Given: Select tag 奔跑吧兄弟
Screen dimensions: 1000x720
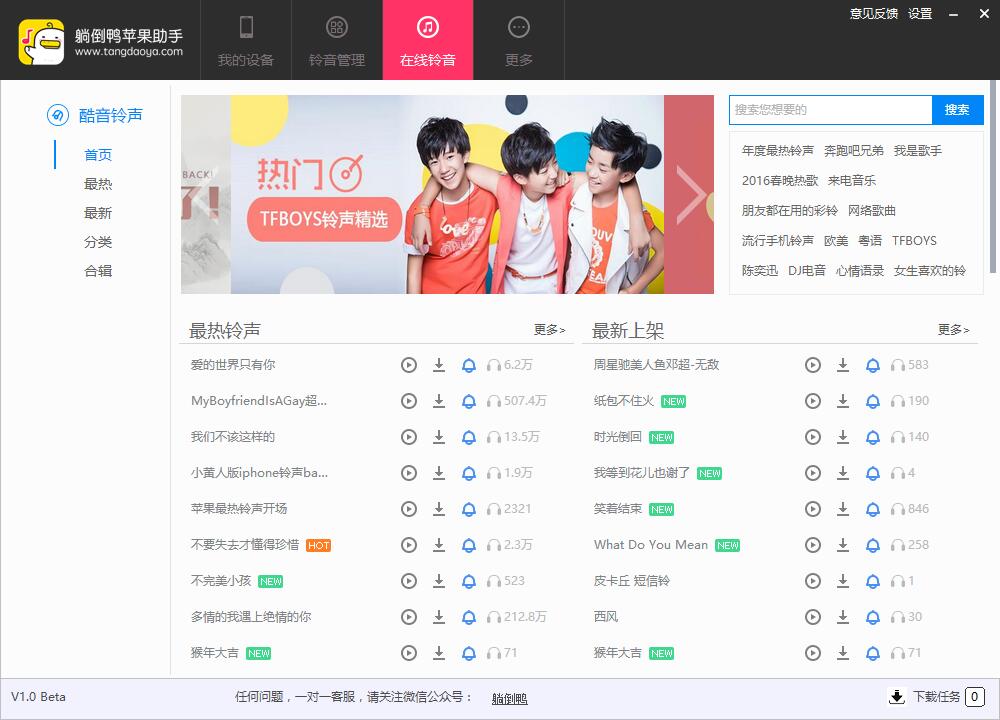Looking at the screenshot, I should pyautogui.click(x=853, y=151).
